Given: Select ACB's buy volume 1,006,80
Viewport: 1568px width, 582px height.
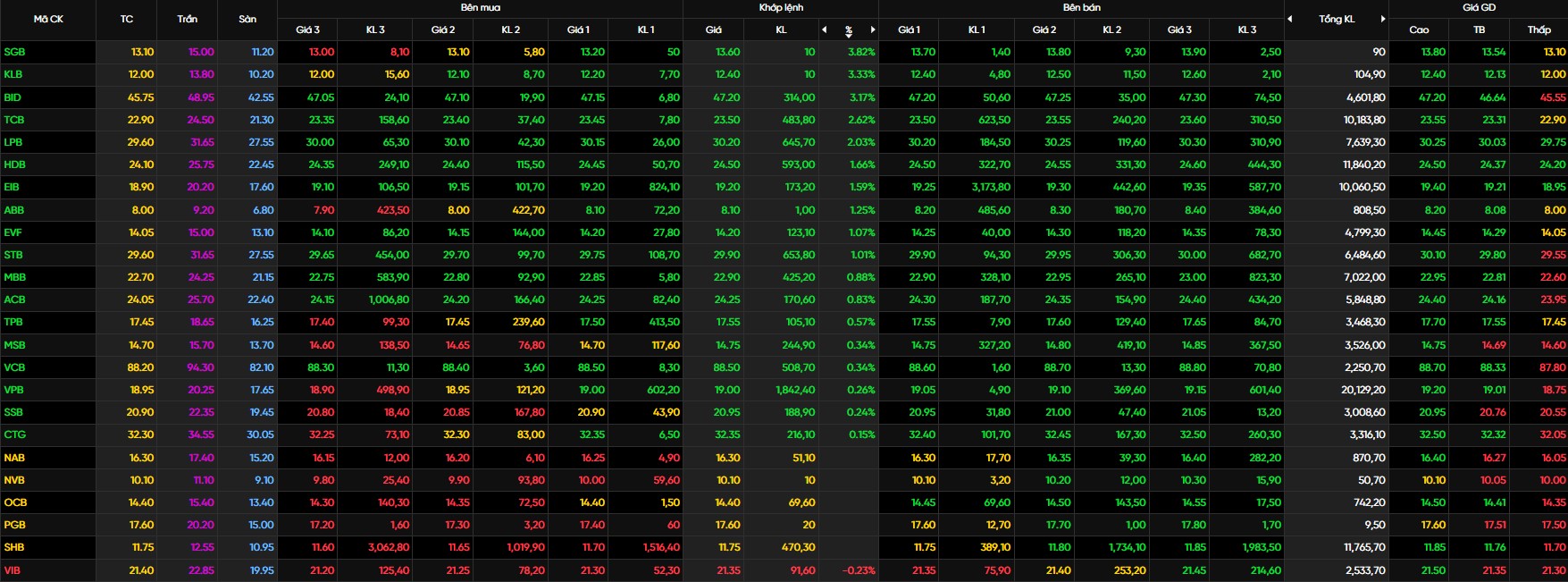Looking at the screenshot, I should coord(390,299).
